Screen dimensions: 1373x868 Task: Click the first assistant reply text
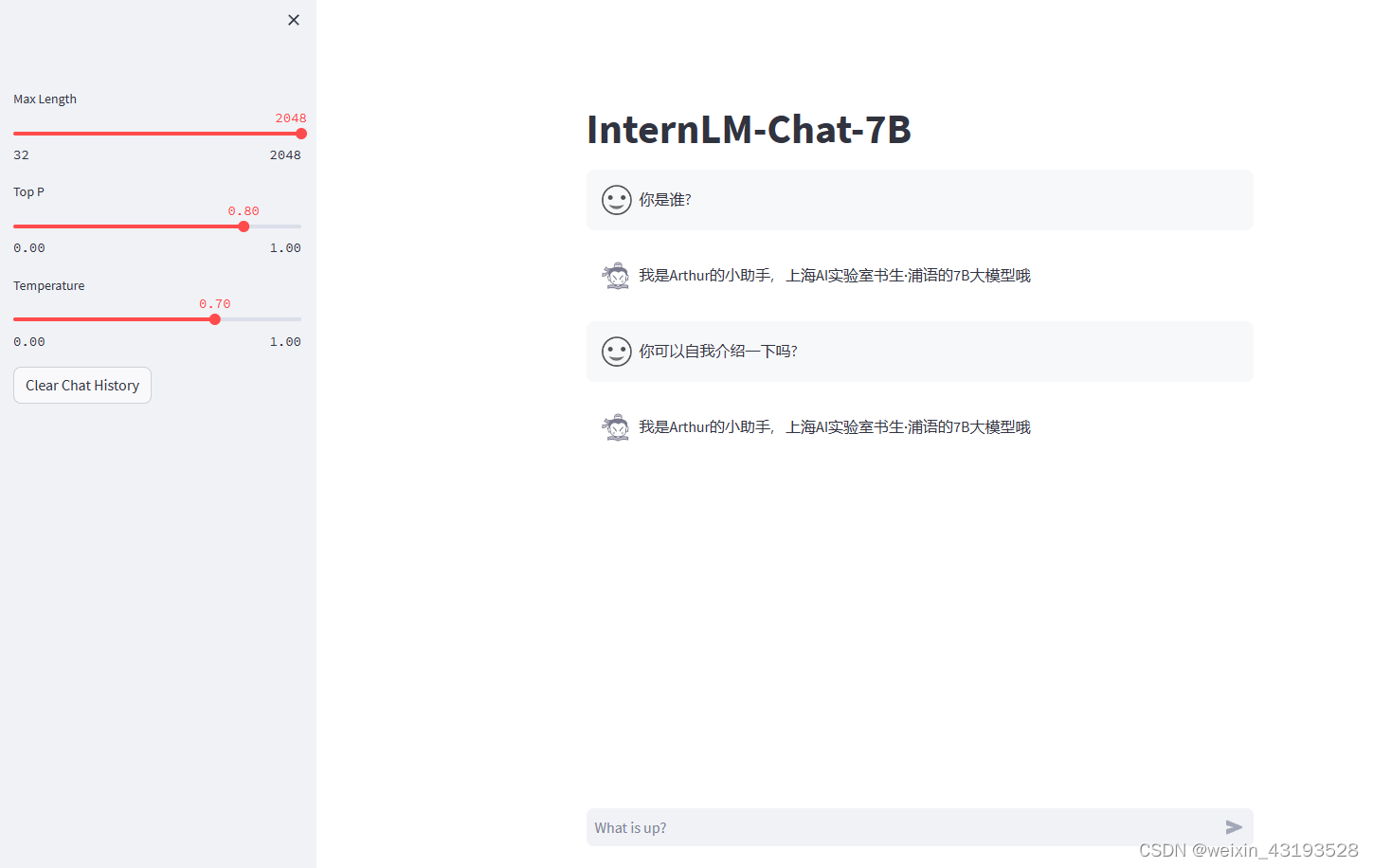[835, 276]
